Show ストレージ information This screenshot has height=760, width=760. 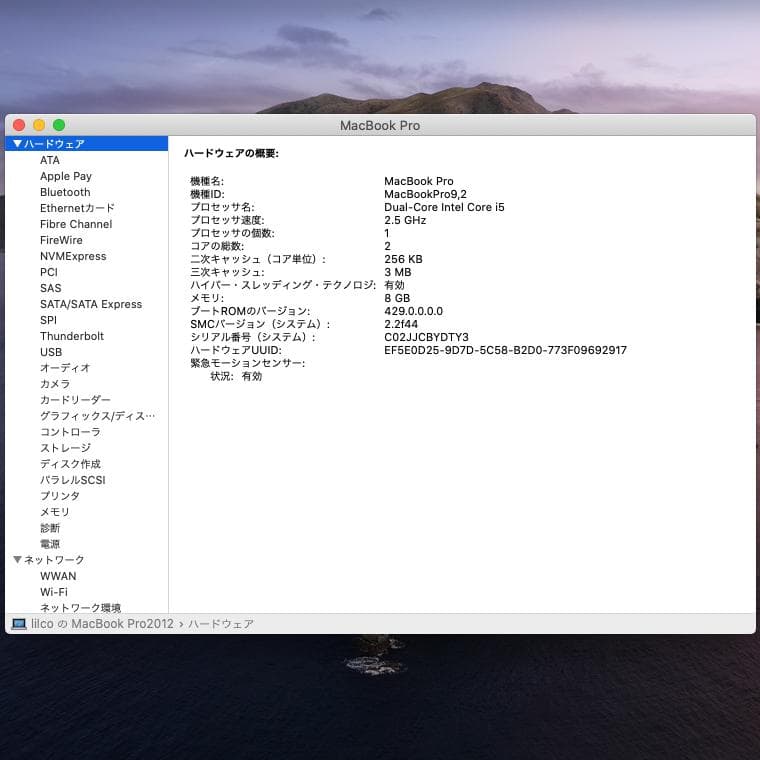(65, 448)
